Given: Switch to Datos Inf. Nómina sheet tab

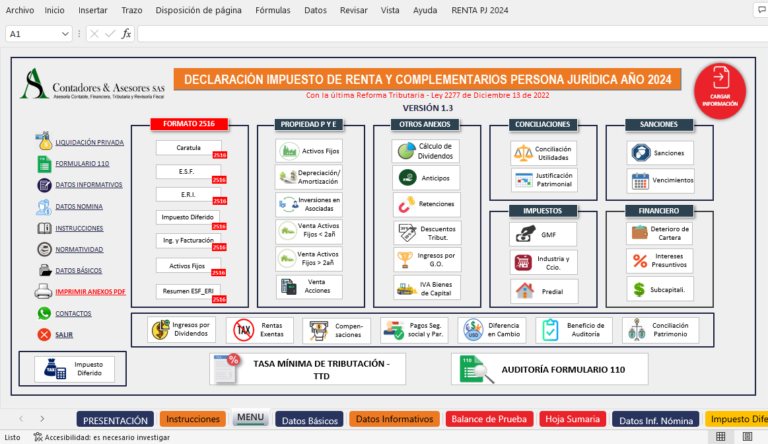Looking at the screenshot, I should [x=656, y=420].
